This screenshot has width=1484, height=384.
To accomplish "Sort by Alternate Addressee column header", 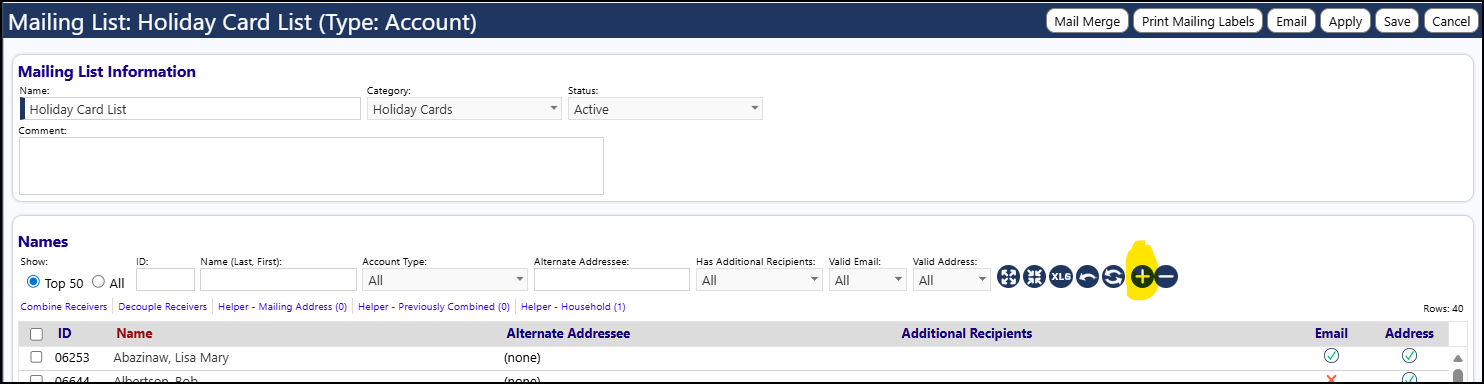I will [568, 334].
